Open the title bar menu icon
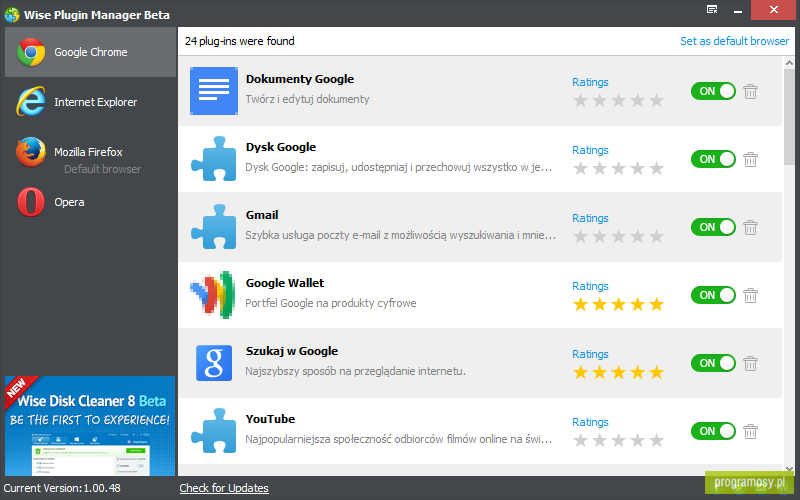 click(712, 10)
